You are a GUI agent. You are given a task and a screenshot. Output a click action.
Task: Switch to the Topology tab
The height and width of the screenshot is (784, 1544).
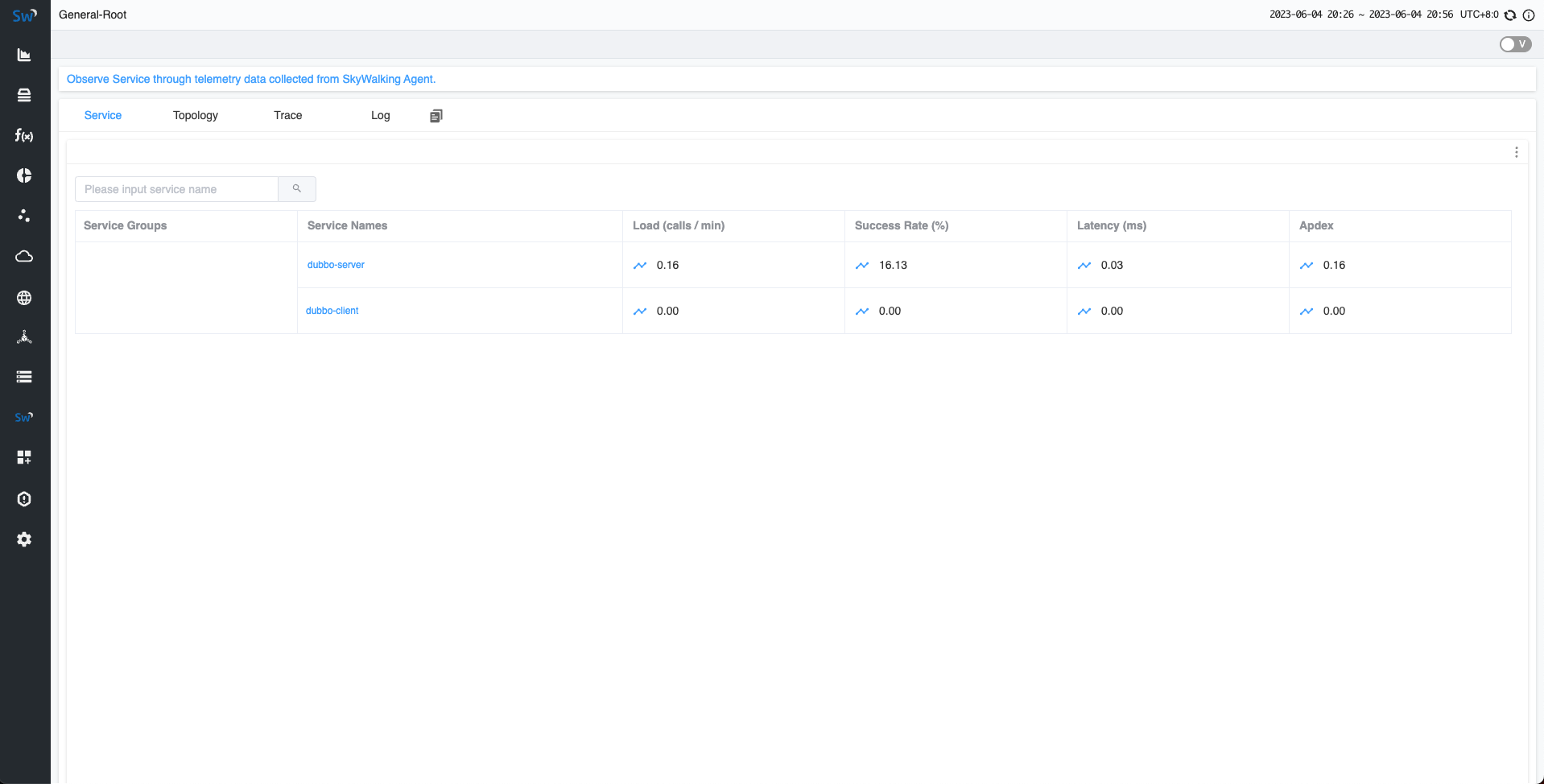pyautogui.click(x=196, y=115)
